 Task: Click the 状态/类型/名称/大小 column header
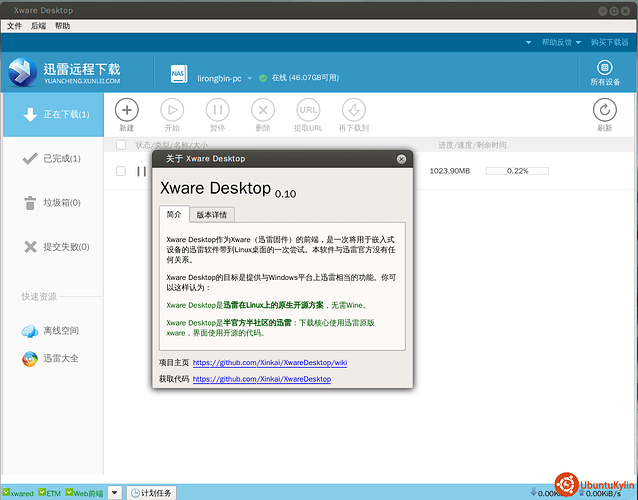pyautogui.click(x=171, y=145)
